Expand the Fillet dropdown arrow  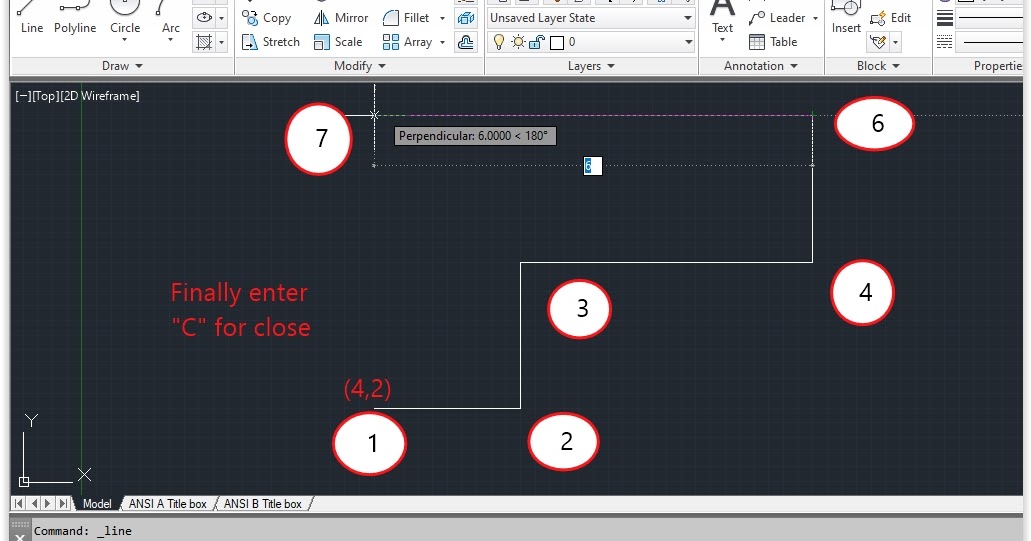tap(442, 18)
